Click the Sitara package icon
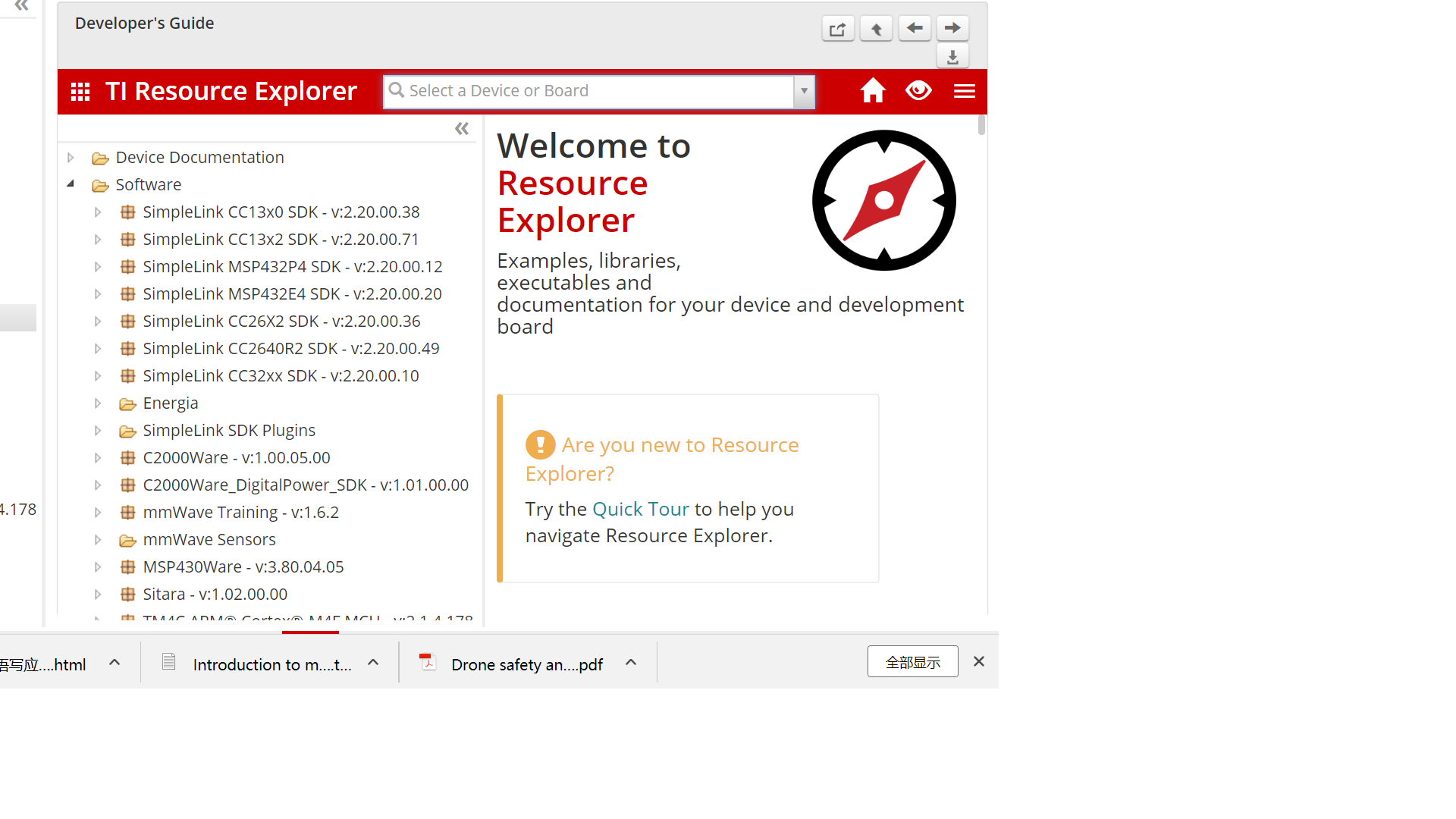The height and width of the screenshot is (819, 1456). click(128, 595)
